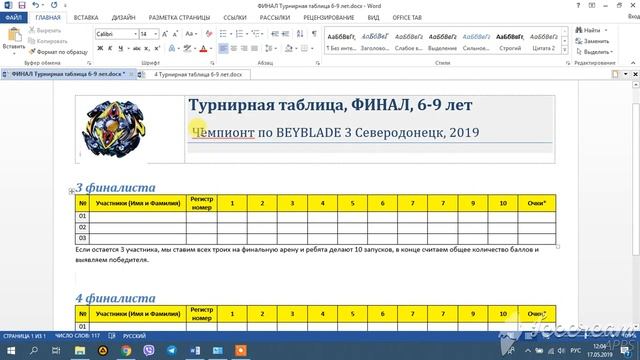Click the Increase Indent icon
The height and width of the screenshot is (360, 640).
(x=285, y=34)
